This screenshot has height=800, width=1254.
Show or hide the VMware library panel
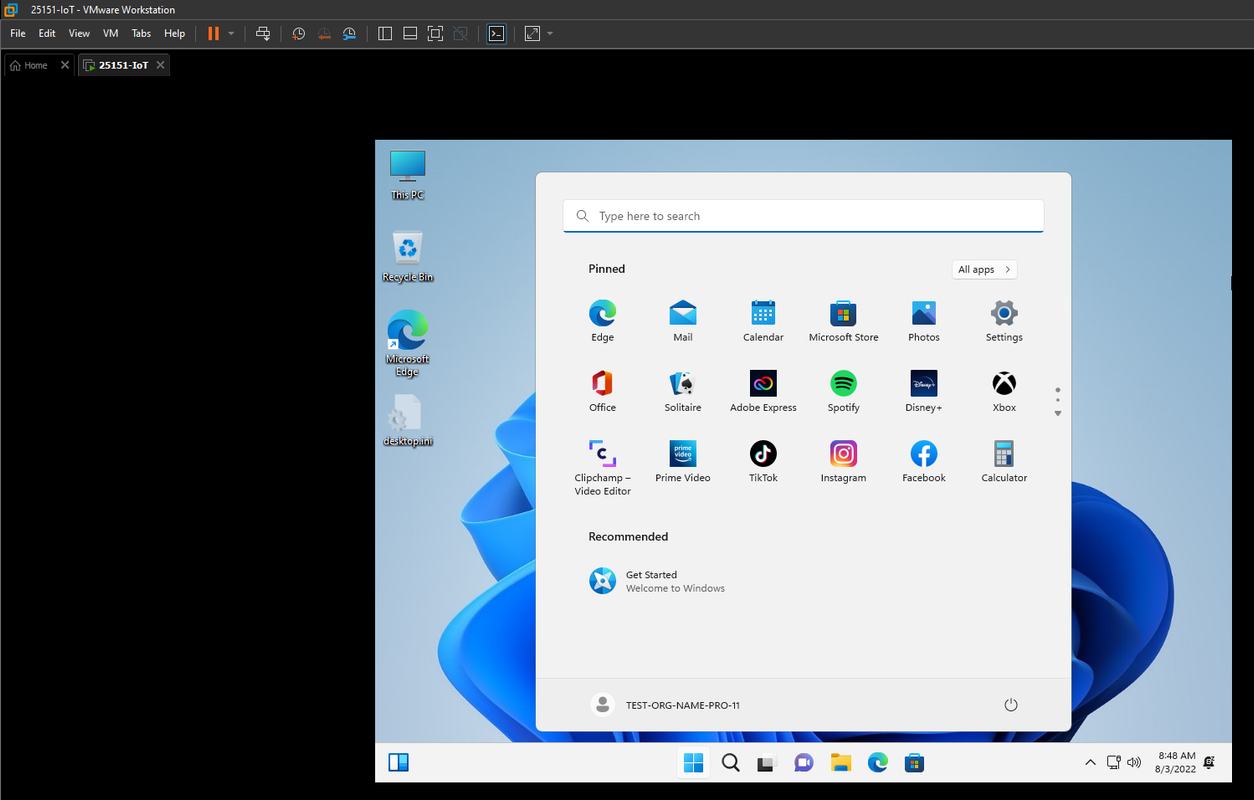coord(385,33)
